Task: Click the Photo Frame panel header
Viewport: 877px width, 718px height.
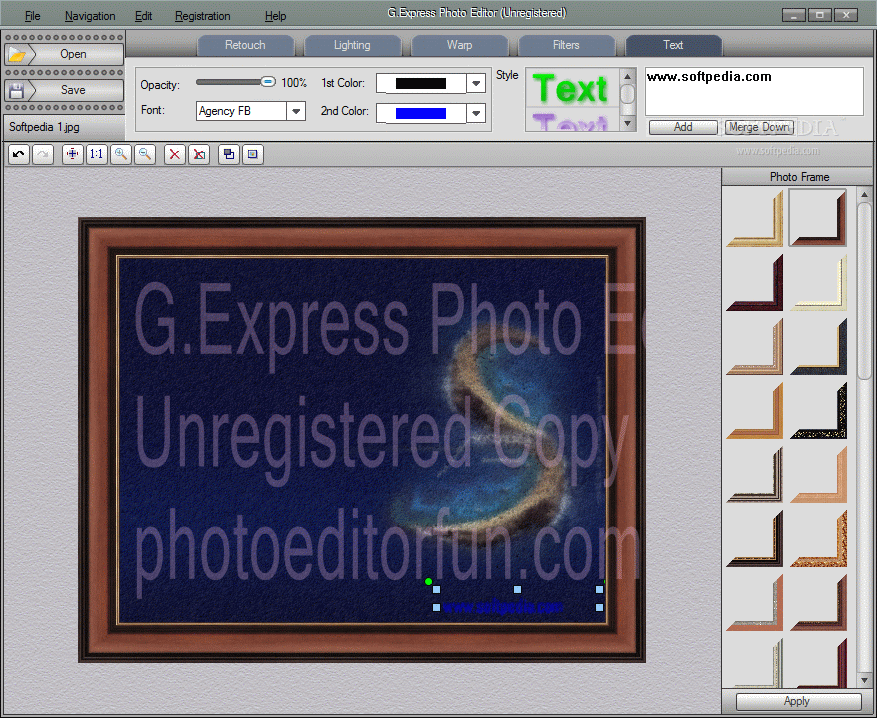Action: point(799,177)
